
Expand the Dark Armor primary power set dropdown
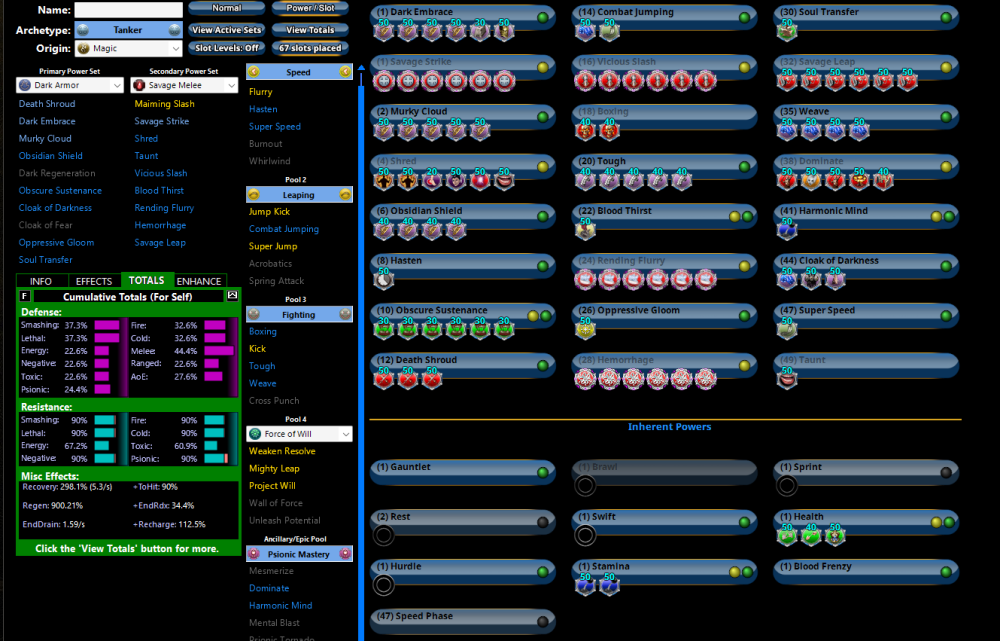tap(71, 86)
